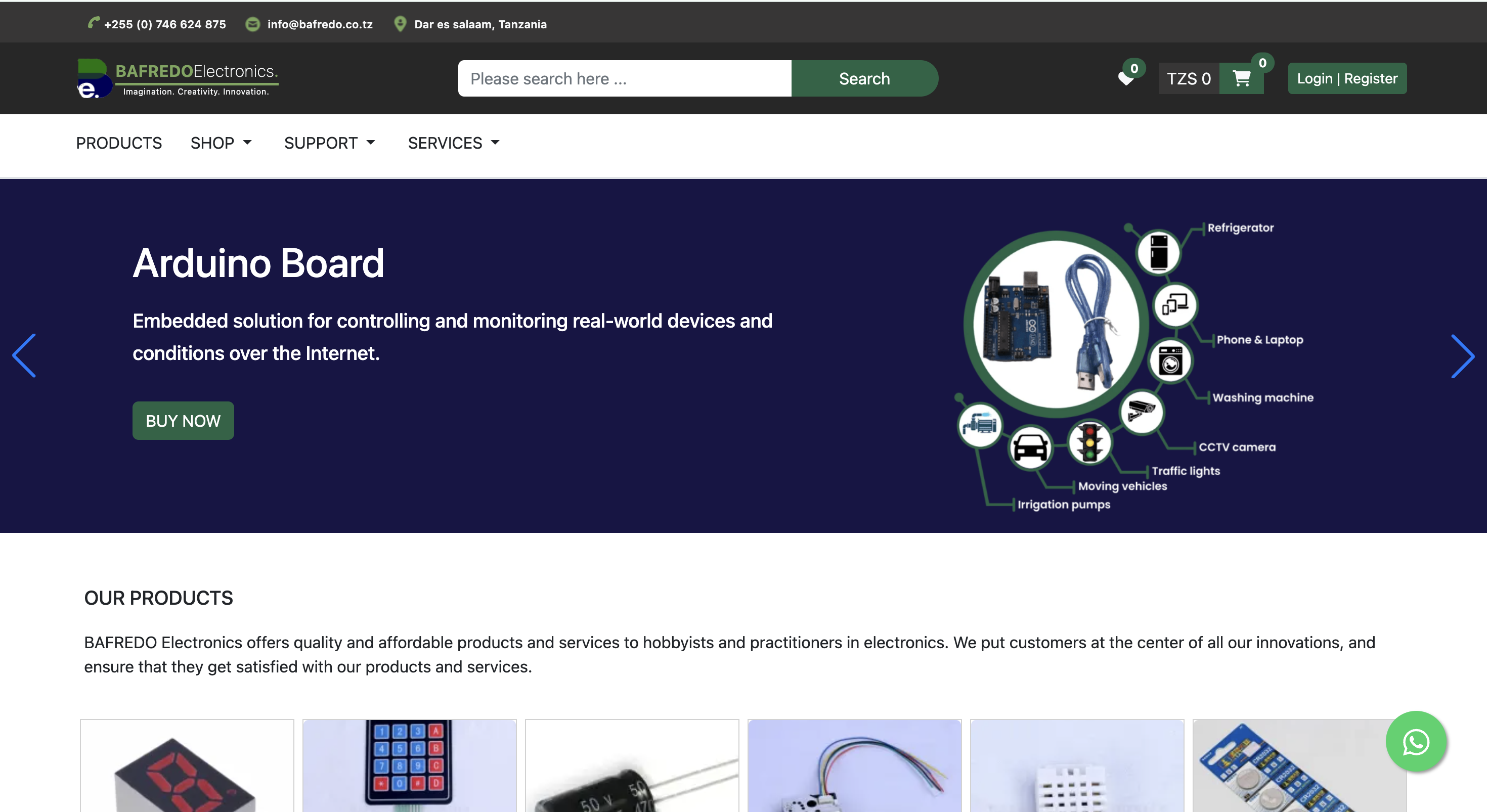Expand the SERVICES dropdown menu
The image size is (1487, 812).
(454, 143)
